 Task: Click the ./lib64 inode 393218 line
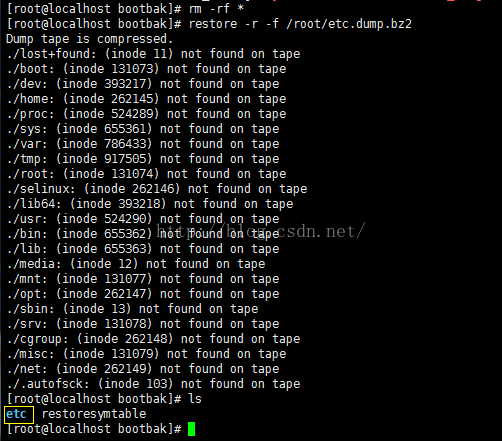tap(150, 204)
